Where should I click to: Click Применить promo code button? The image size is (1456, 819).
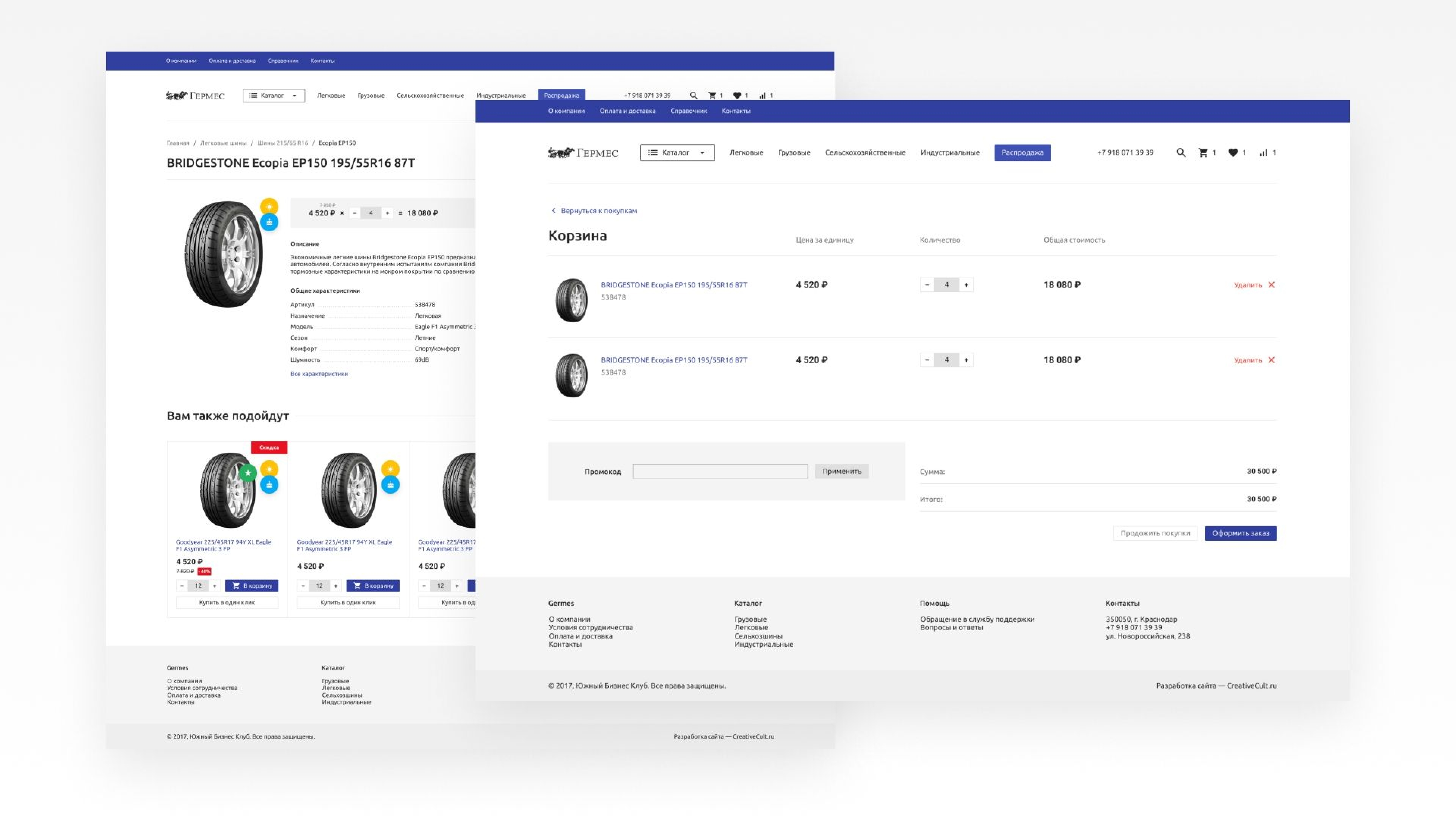tap(842, 471)
